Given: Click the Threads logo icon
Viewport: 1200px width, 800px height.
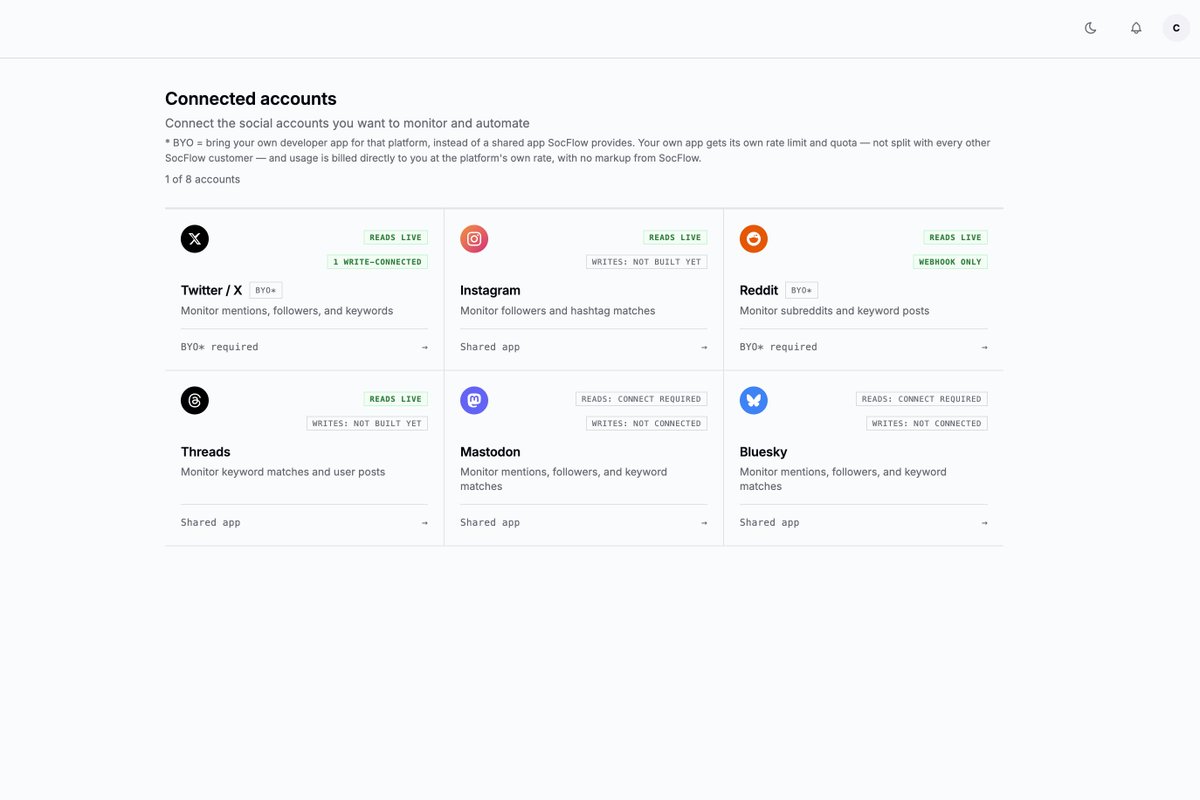Looking at the screenshot, I should [195, 401].
